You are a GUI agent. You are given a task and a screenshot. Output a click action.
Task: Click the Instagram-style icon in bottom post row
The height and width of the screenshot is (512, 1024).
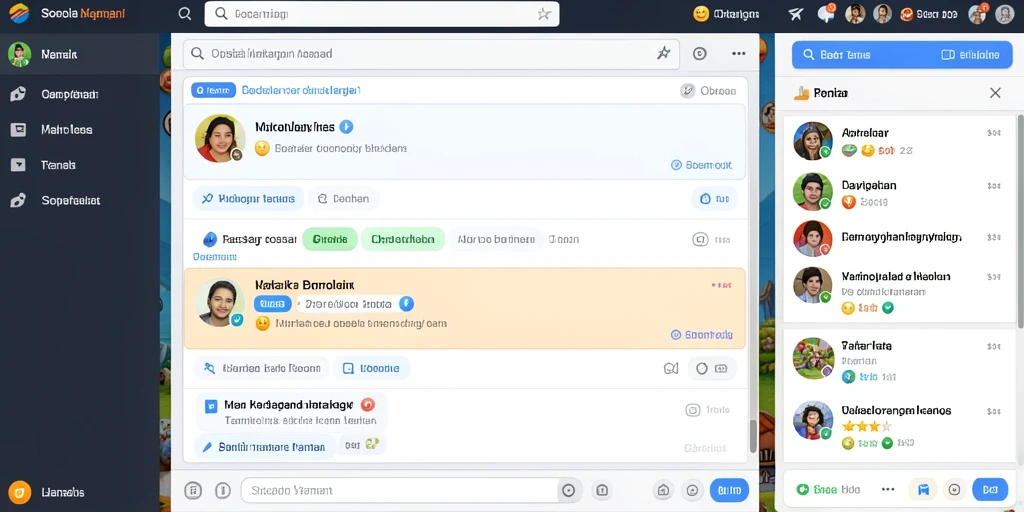(x=693, y=410)
